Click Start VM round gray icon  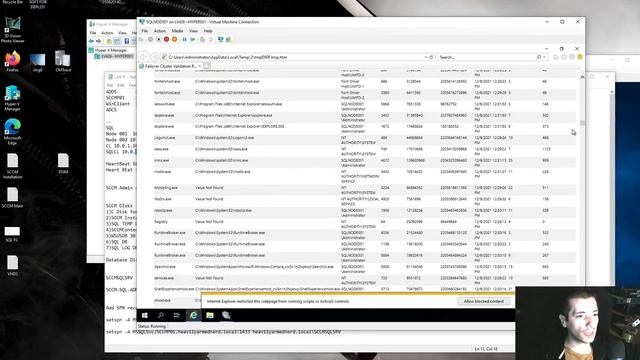(151, 40)
